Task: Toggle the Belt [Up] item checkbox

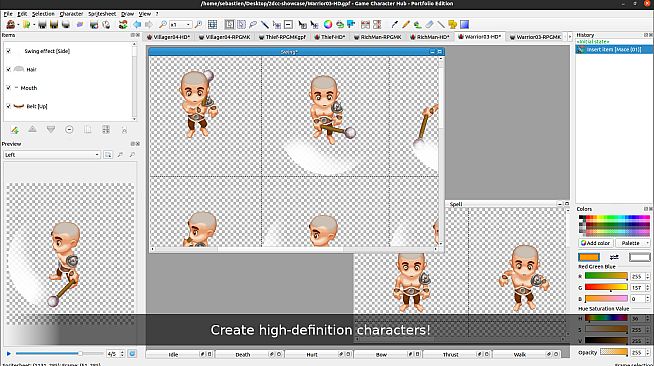Action: 8,106
